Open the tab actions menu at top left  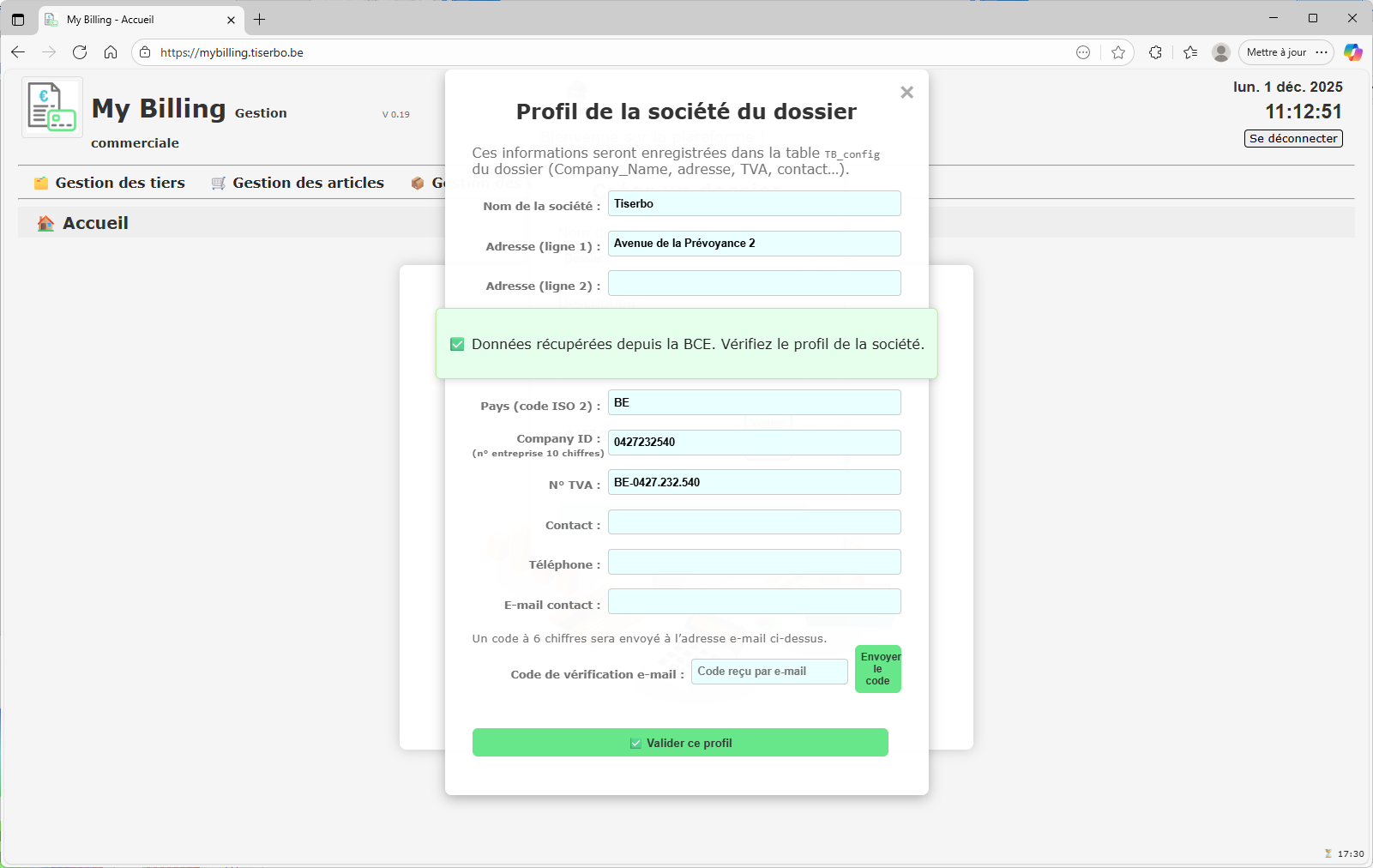pos(18,19)
